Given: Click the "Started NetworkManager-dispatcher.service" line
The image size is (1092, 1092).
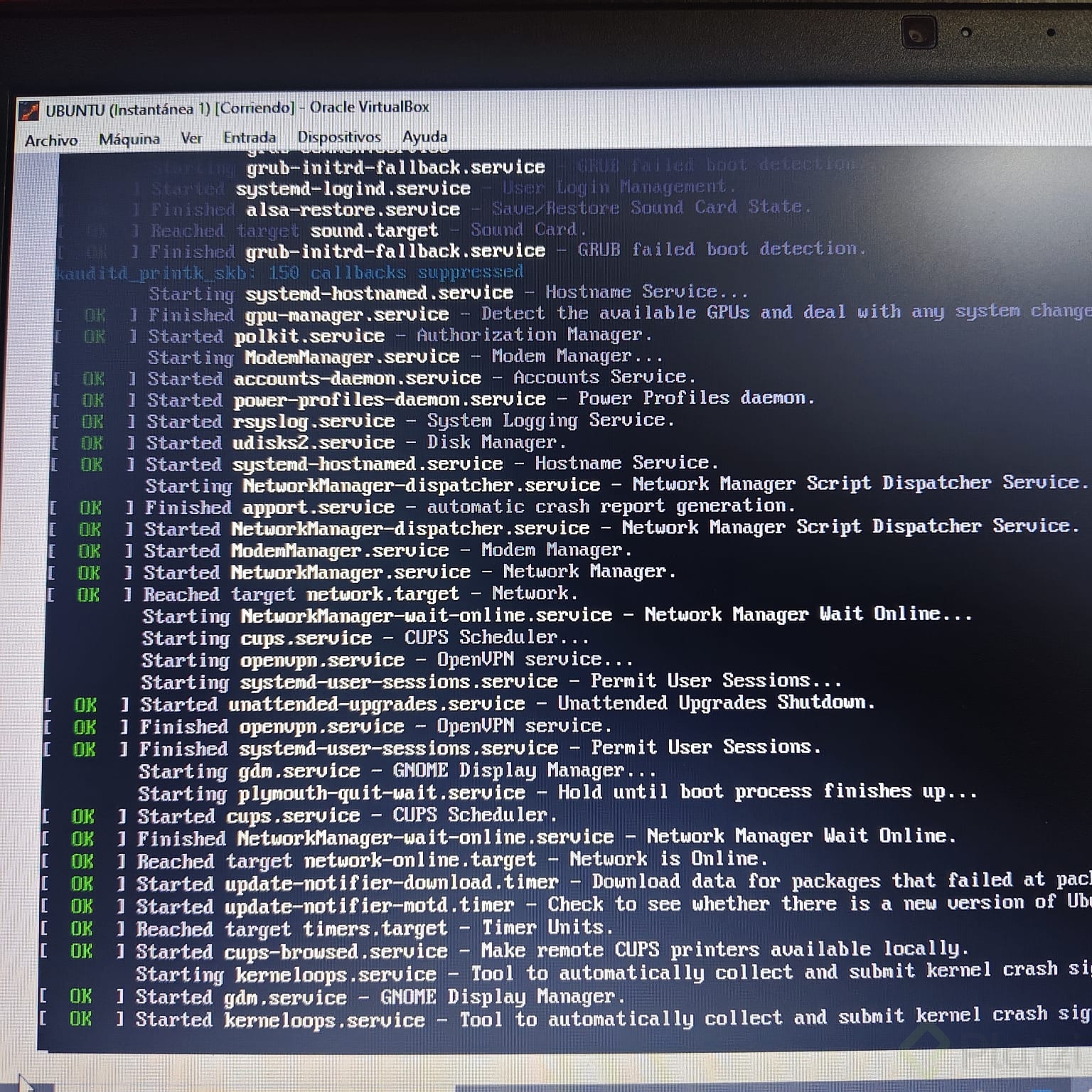Looking at the screenshot, I should coord(564,528).
